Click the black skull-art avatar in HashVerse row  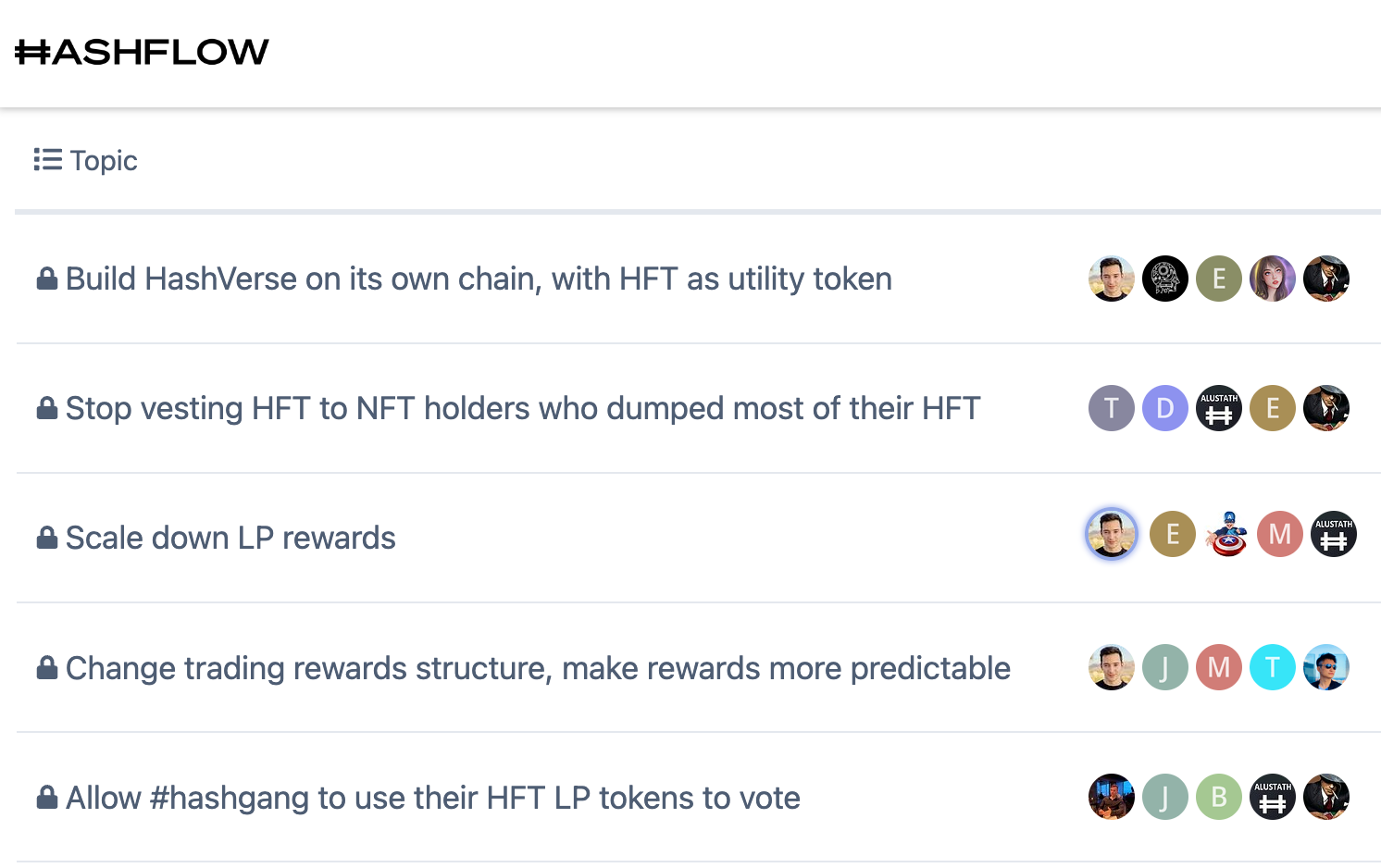(1164, 279)
